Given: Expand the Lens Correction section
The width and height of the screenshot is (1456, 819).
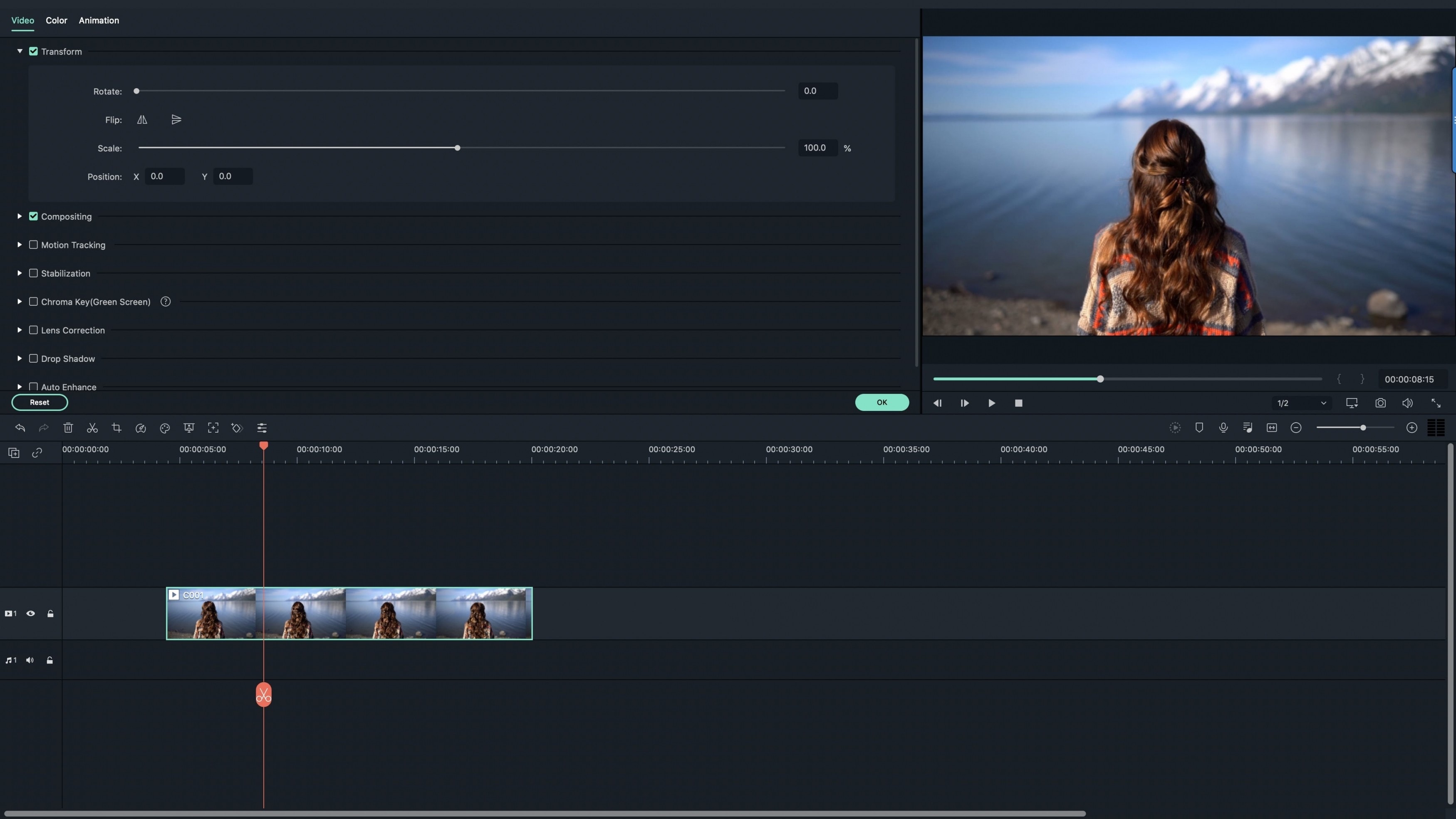Looking at the screenshot, I should (x=19, y=330).
